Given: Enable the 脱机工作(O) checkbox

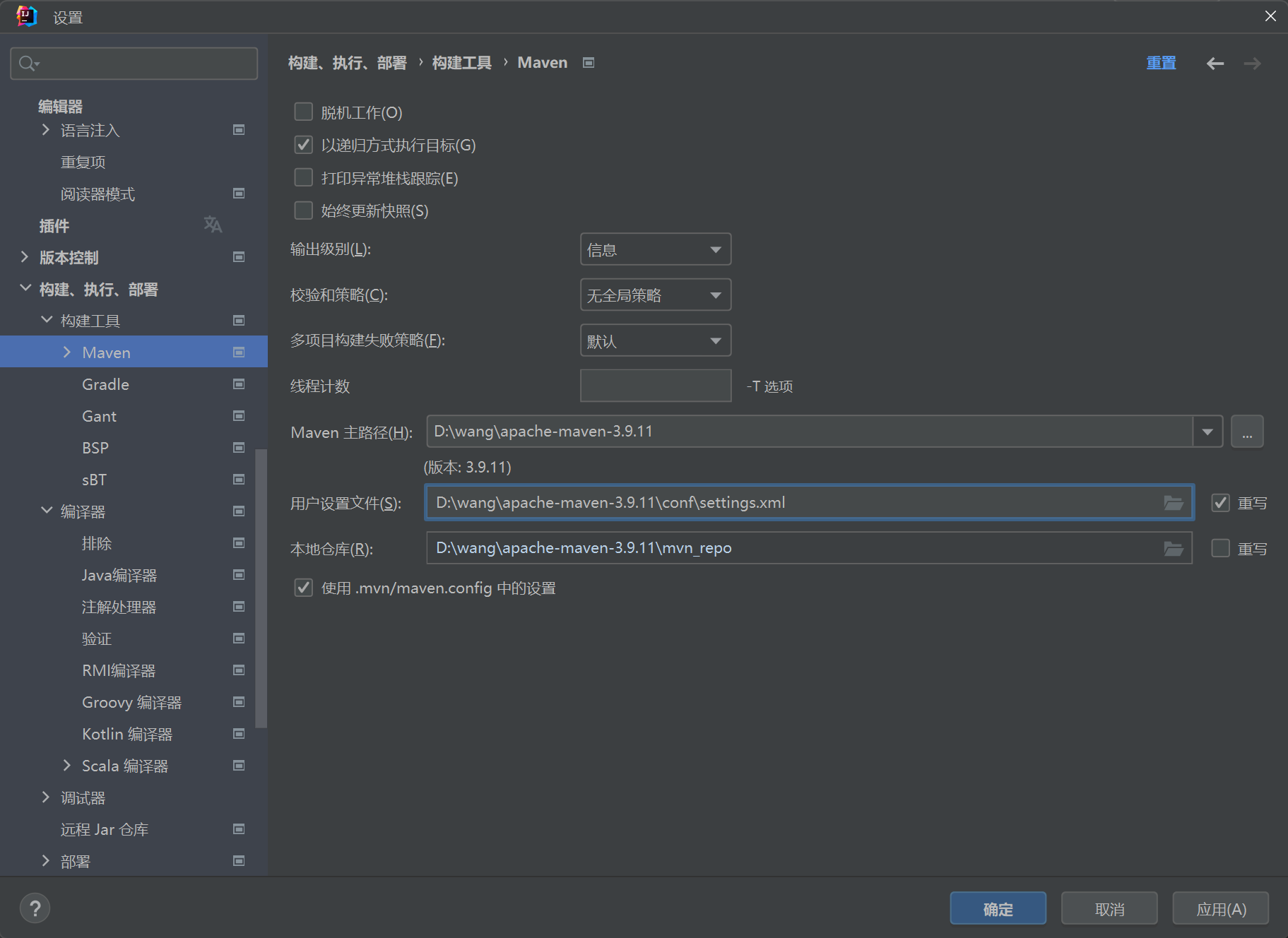Looking at the screenshot, I should (x=304, y=112).
